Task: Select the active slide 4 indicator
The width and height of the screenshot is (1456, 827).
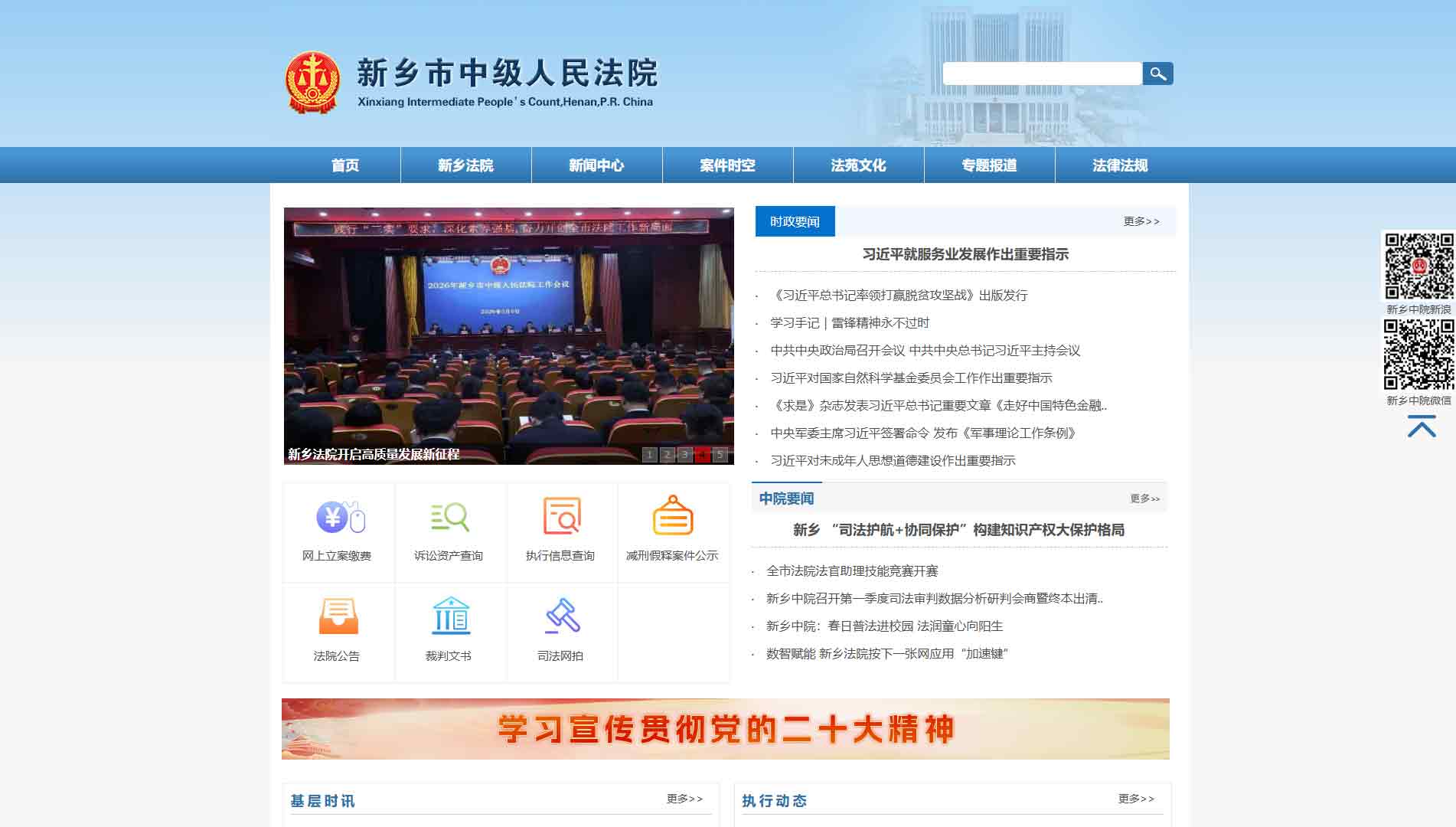Action: (x=702, y=454)
